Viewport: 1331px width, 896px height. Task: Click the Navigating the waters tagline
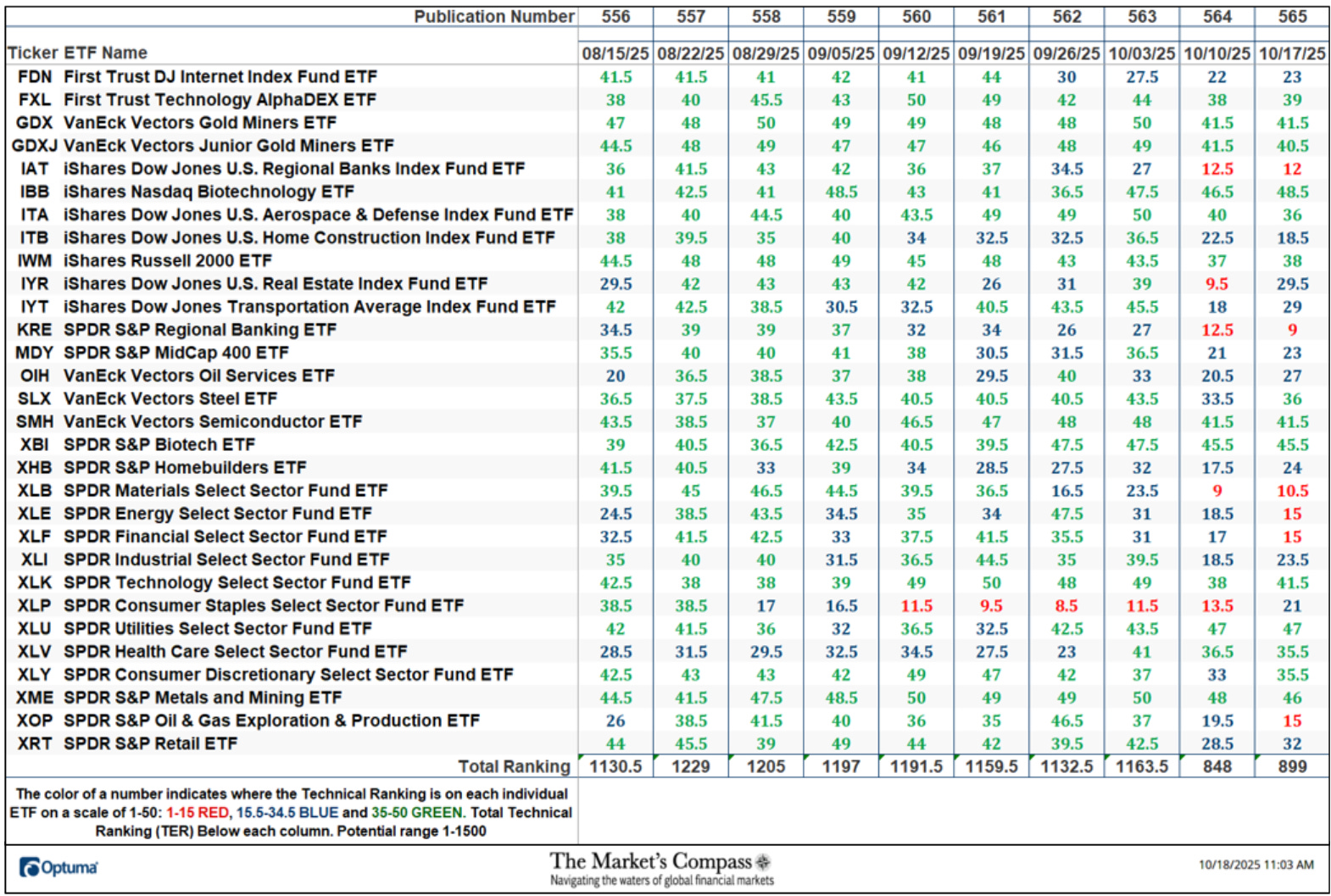(661, 881)
